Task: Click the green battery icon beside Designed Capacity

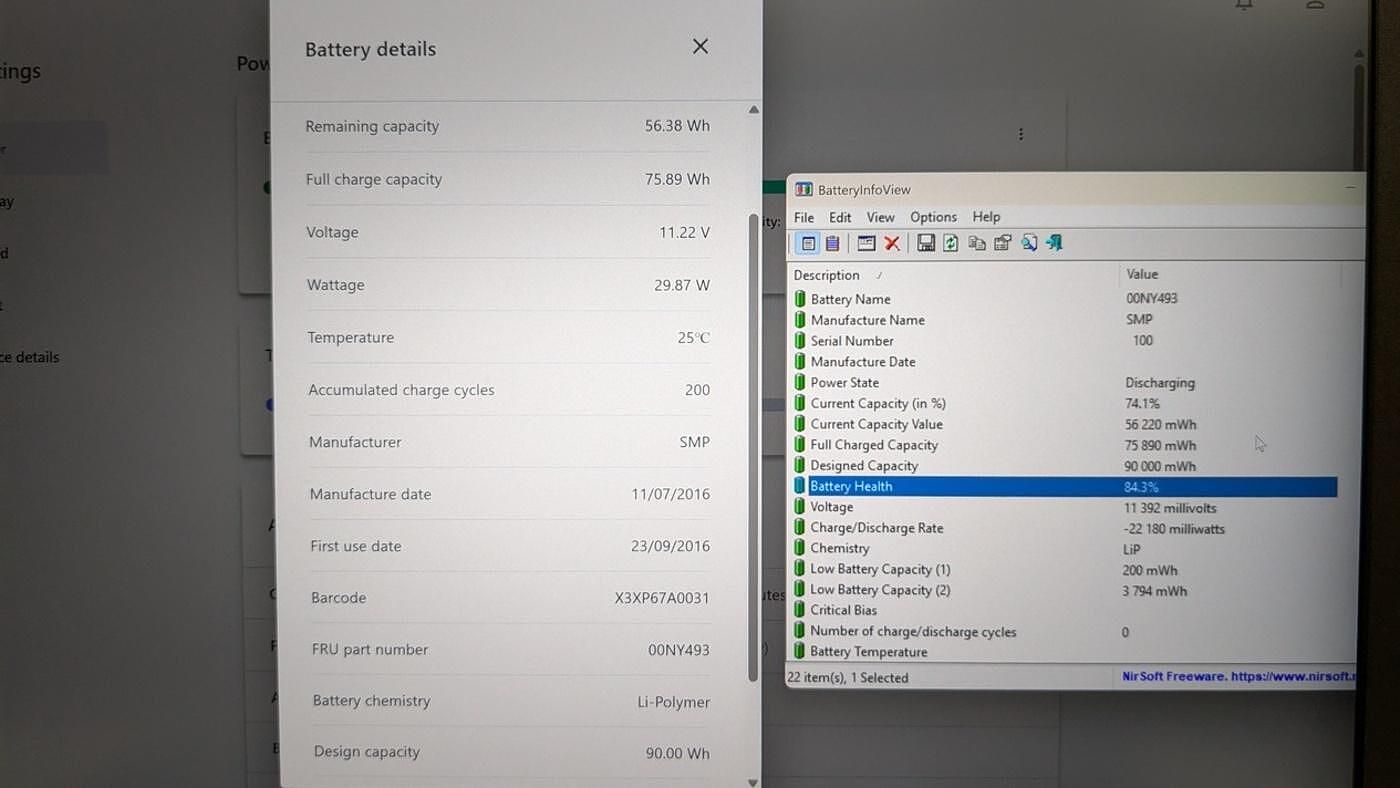Action: [800, 465]
